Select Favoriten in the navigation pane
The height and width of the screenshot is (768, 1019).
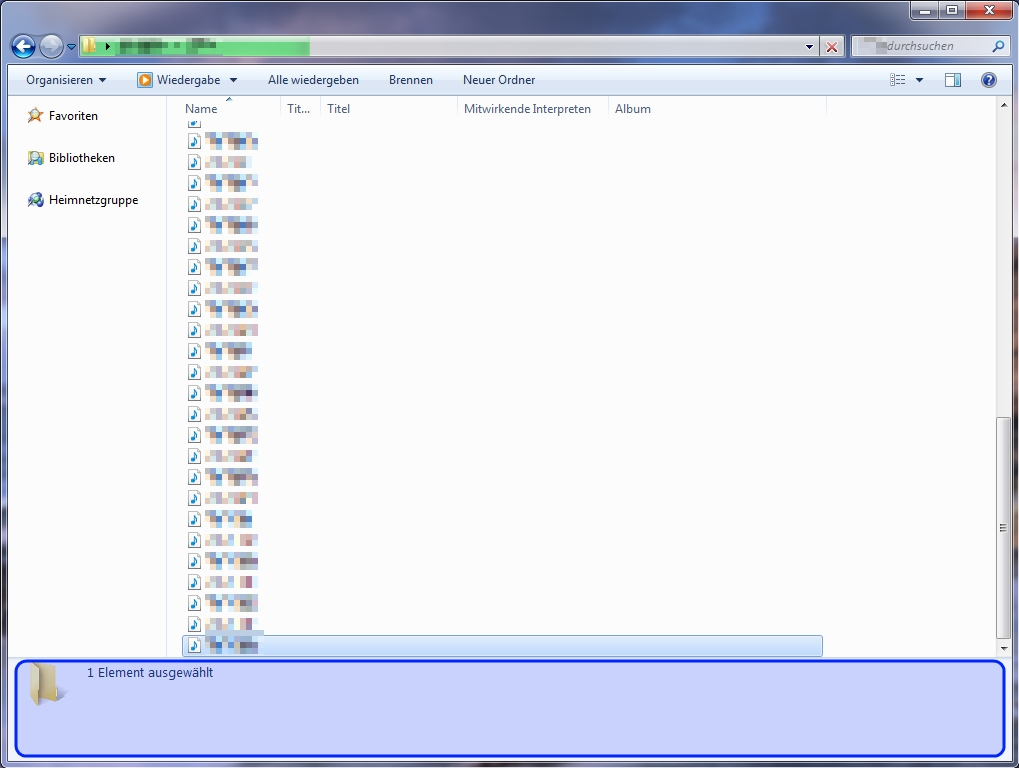coord(73,116)
